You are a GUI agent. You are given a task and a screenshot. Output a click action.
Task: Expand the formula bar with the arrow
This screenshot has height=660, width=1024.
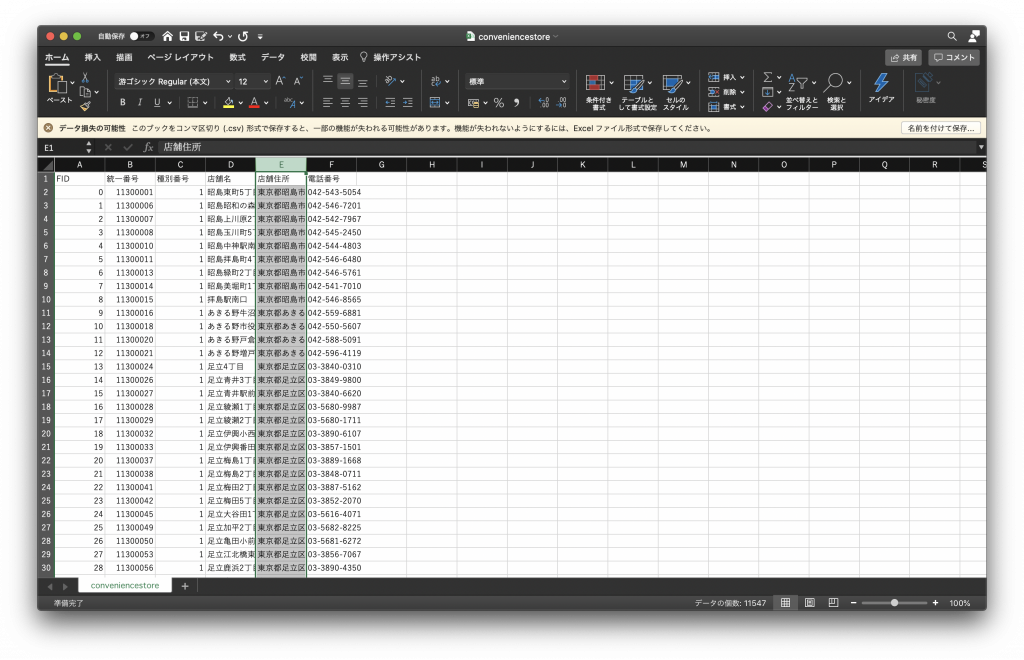(x=980, y=148)
